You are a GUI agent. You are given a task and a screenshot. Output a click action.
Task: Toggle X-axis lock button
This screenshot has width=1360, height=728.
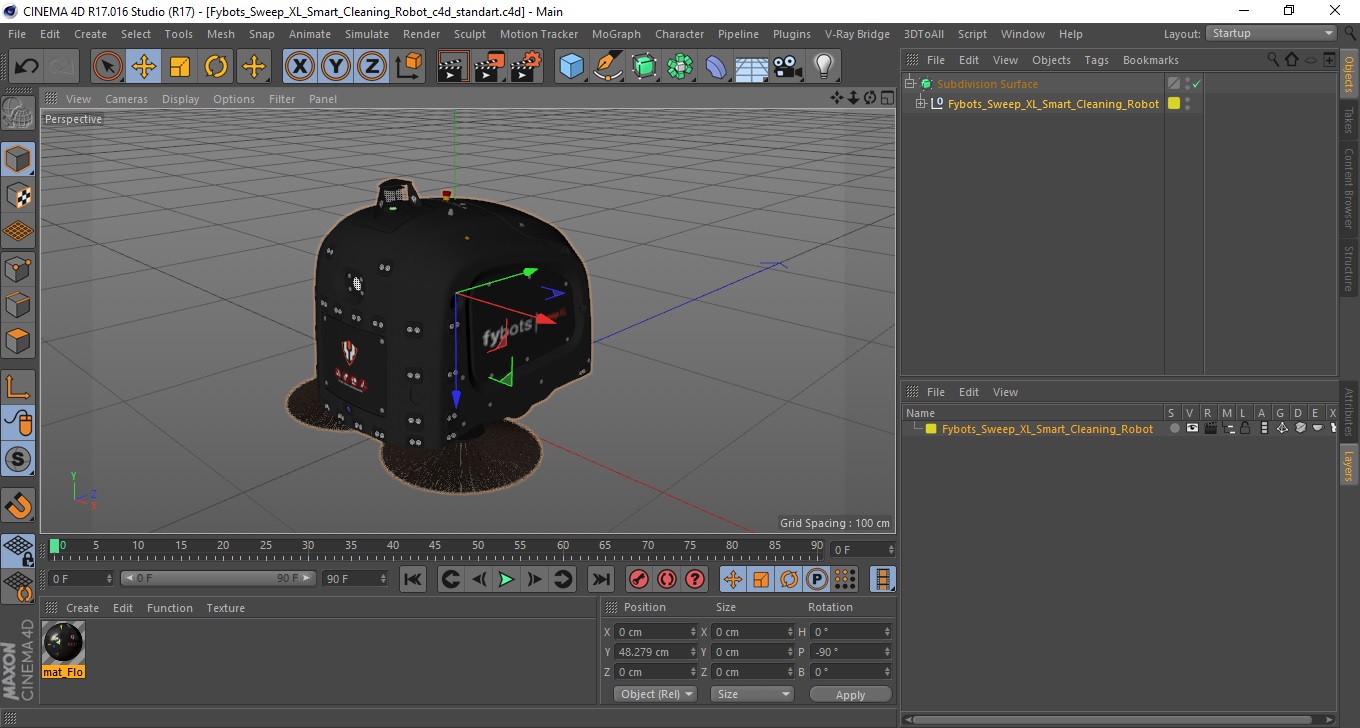[x=300, y=67]
